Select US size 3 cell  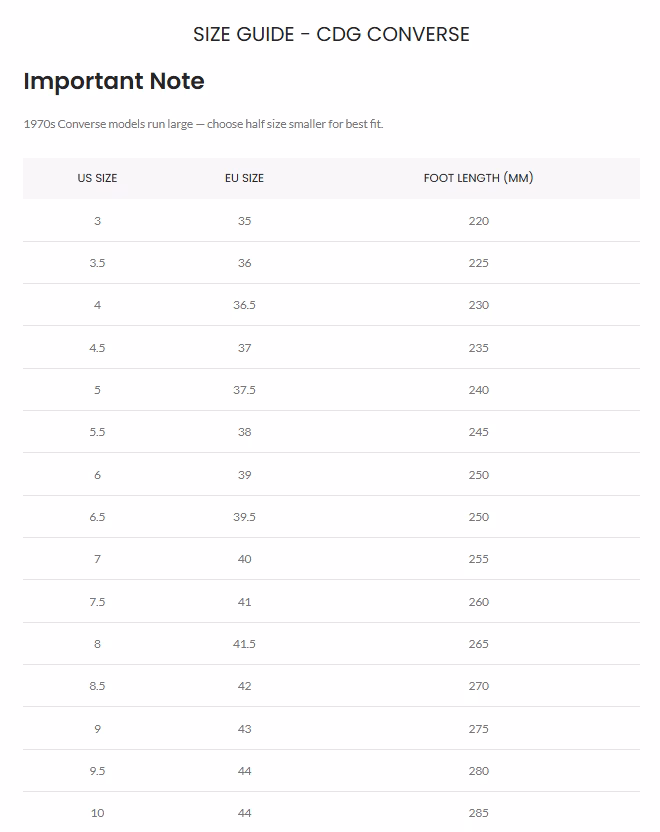97,221
